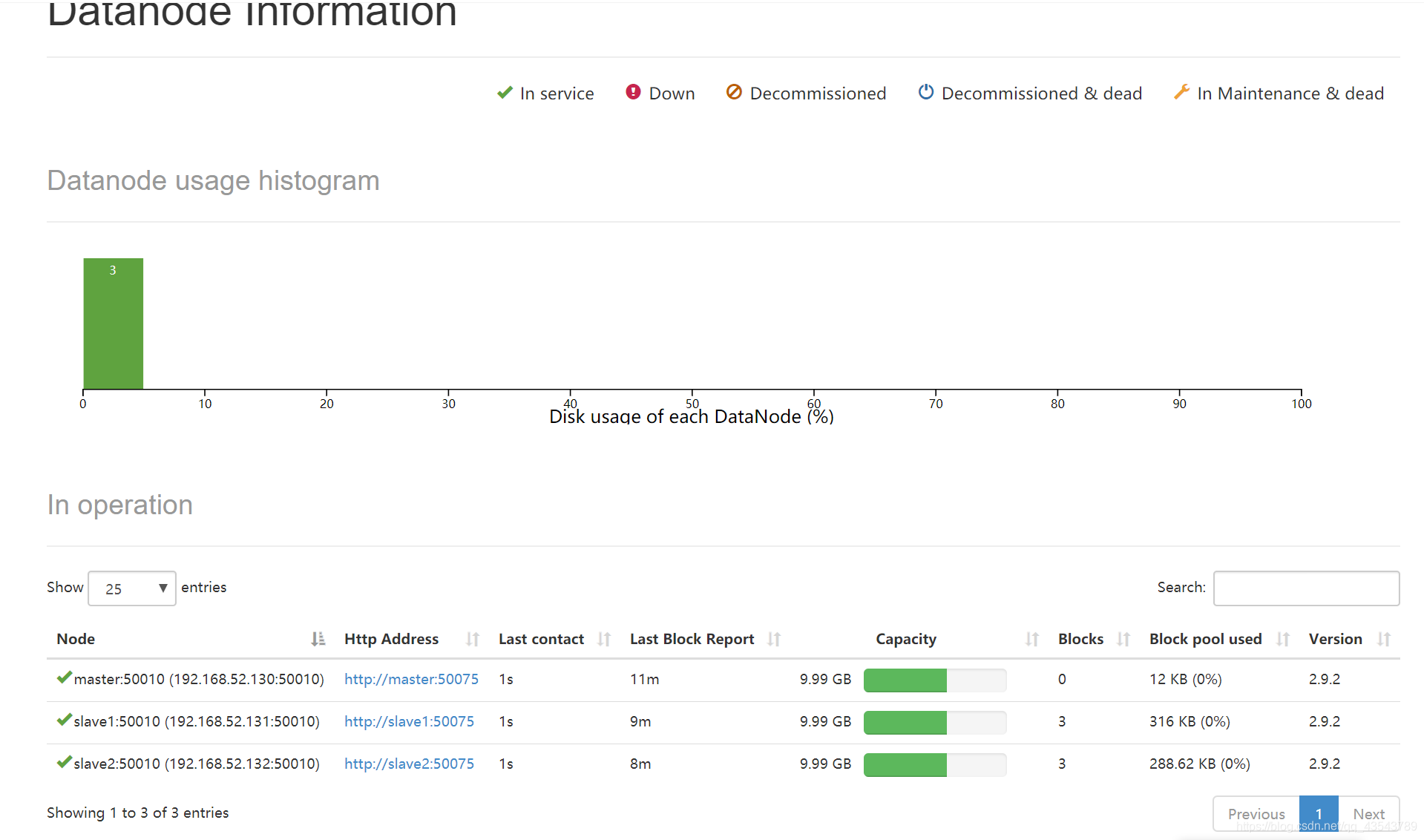Click the orange Decommissioned legend icon
Viewport: 1424px width, 840px height.
click(x=734, y=92)
